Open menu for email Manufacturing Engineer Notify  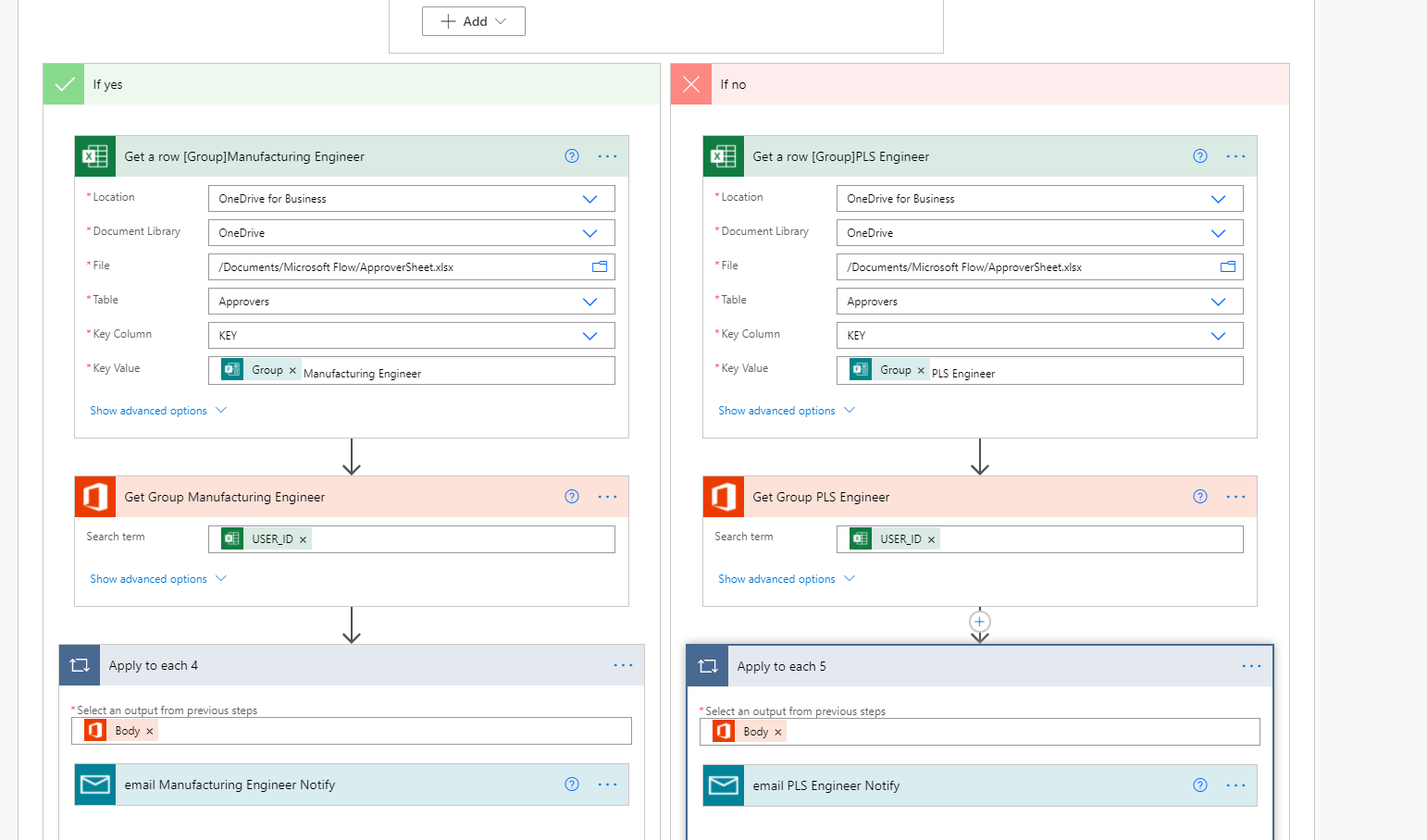(607, 784)
